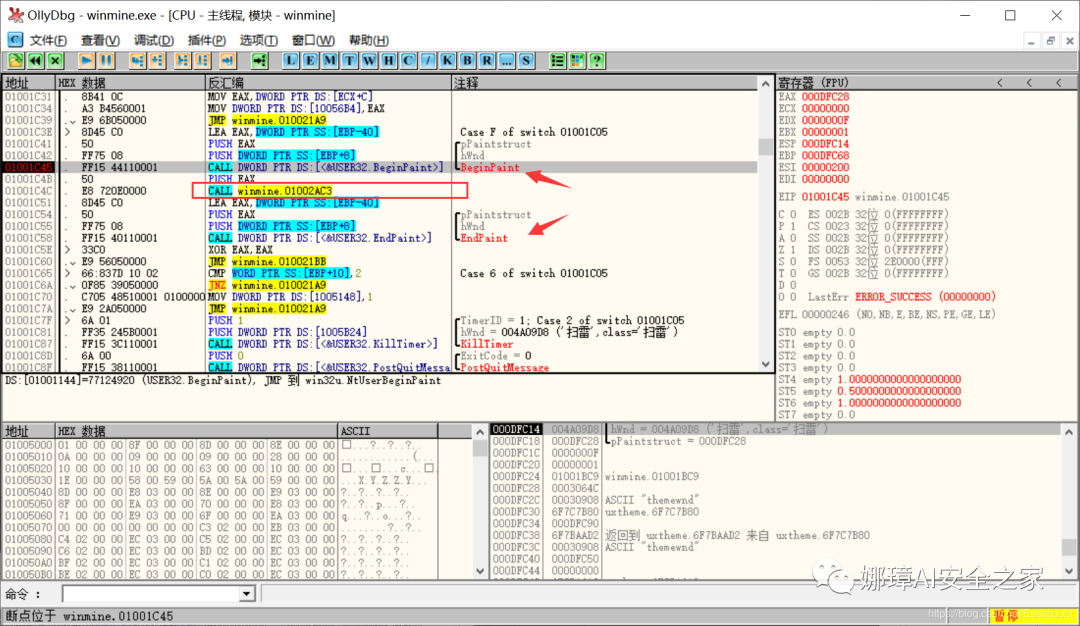Show the CPU window with the C button
Image resolution: width=1080 pixels, height=626 pixels.
[x=408, y=61]
